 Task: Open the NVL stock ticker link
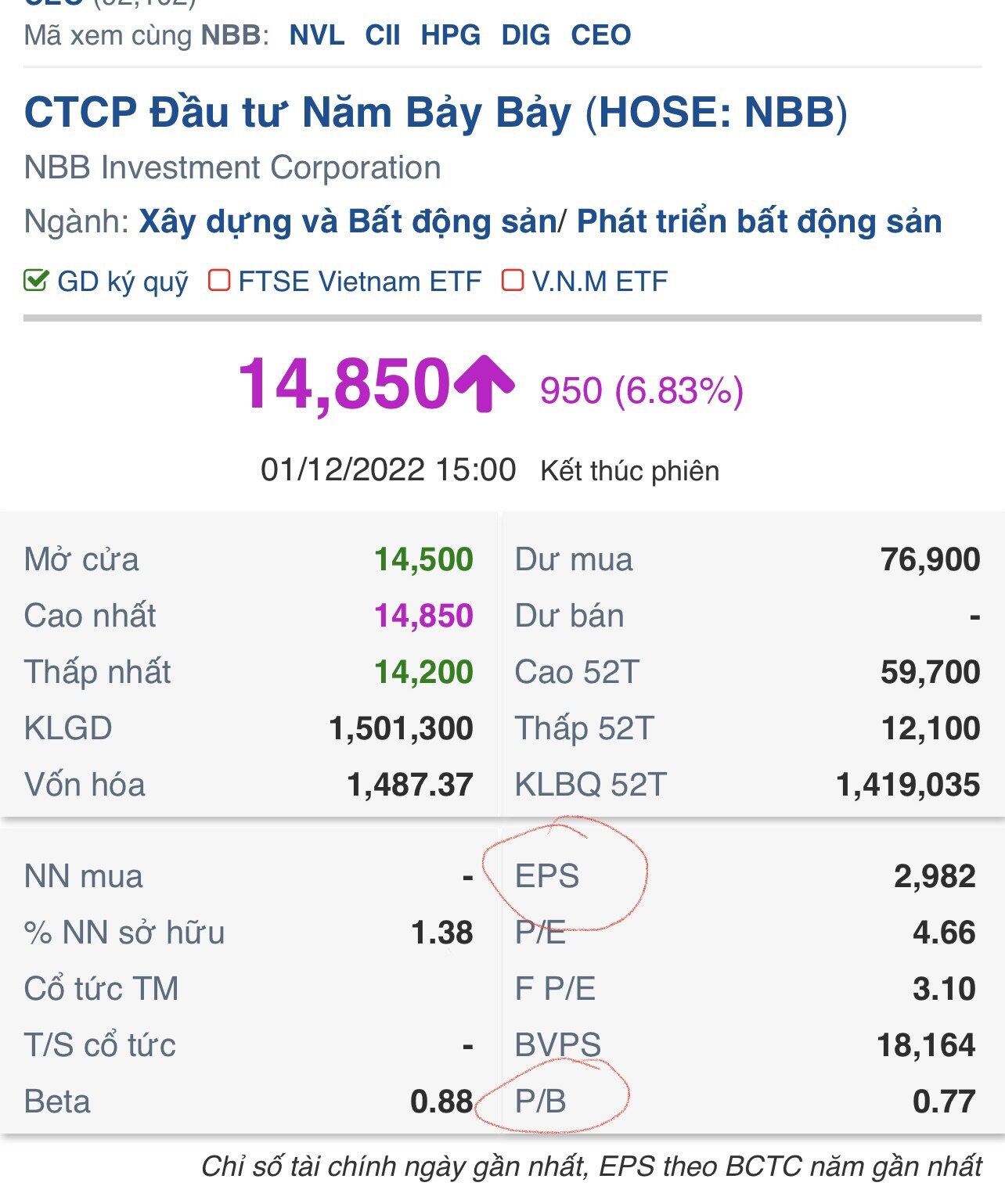pyautogui.click(x=317, y=35)
